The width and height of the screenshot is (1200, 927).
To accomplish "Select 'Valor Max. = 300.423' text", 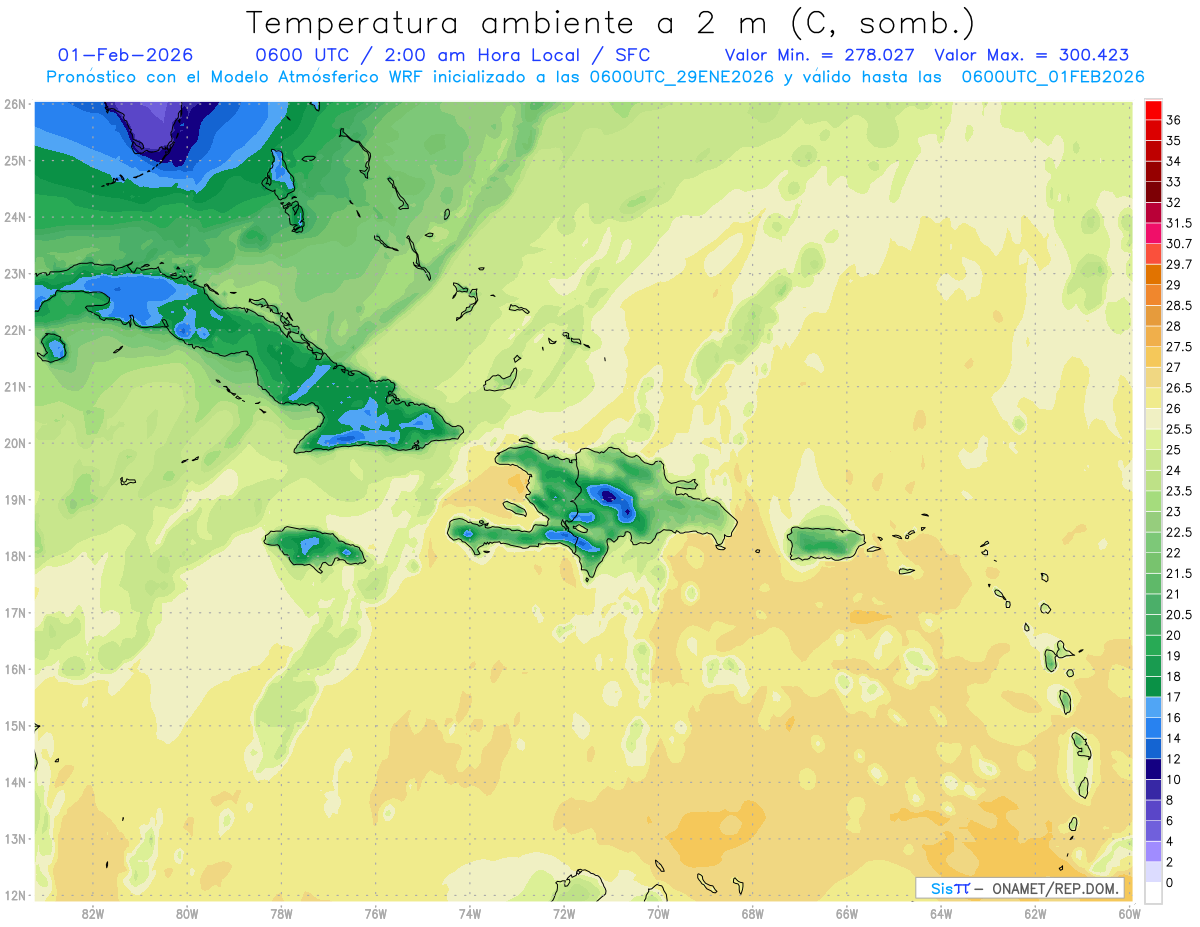I will pos(1031,55).
